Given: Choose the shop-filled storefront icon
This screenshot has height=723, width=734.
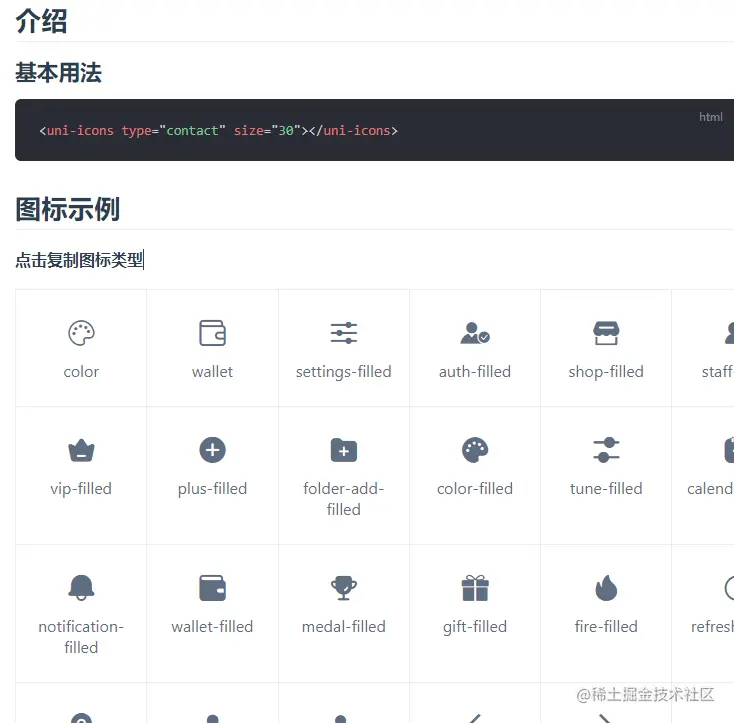Looking at the screenshot, I should [x=606, y=333].
